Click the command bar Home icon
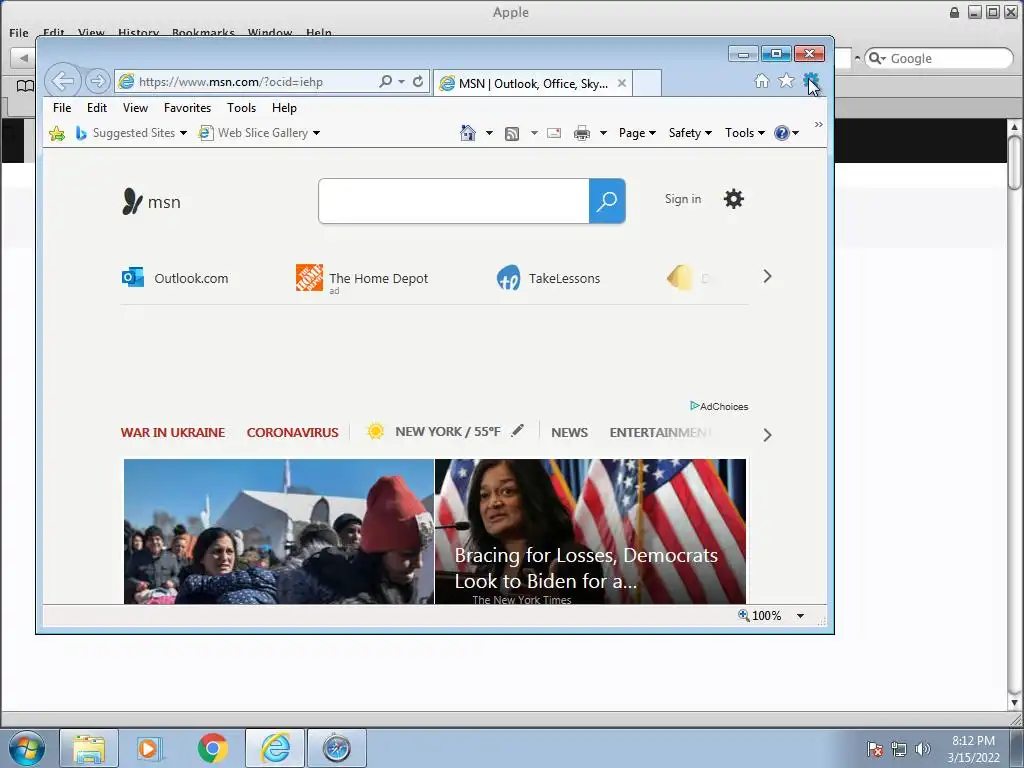Image resolution: width=1024 pixels, height=768 pixels. [x=468, y=133]
